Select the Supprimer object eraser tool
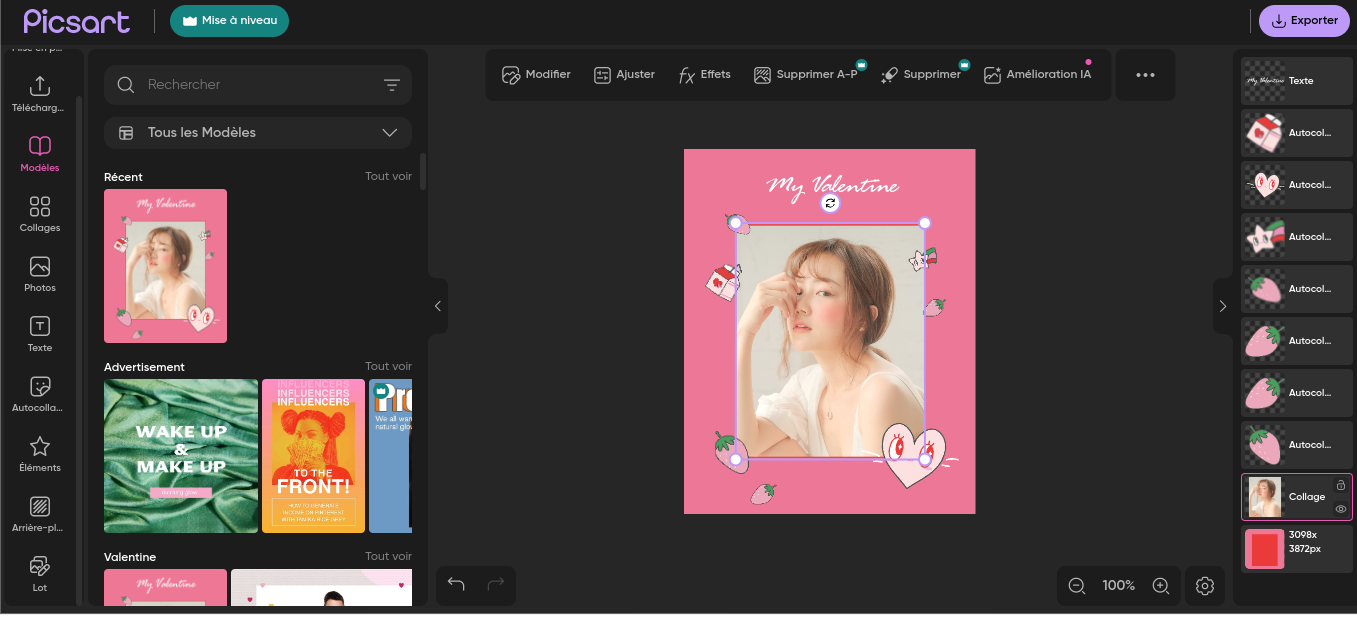The height and width of the screenshot is (617, 1357). (x=921, y=75)
